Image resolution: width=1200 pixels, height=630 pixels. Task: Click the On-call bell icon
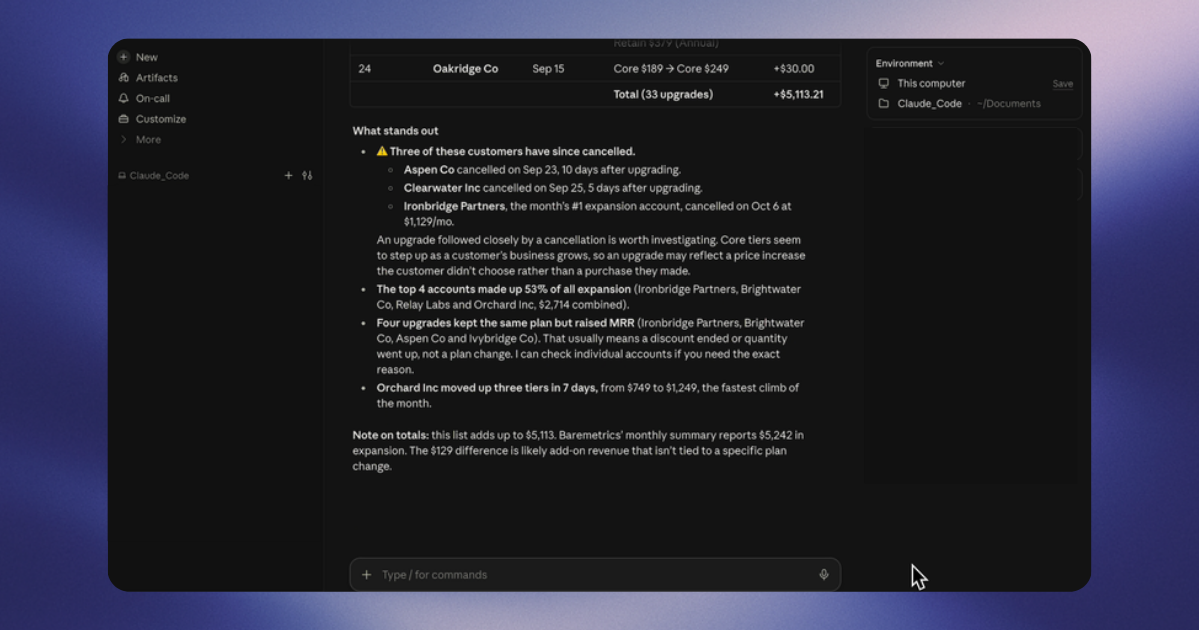[x=123, y=98]
